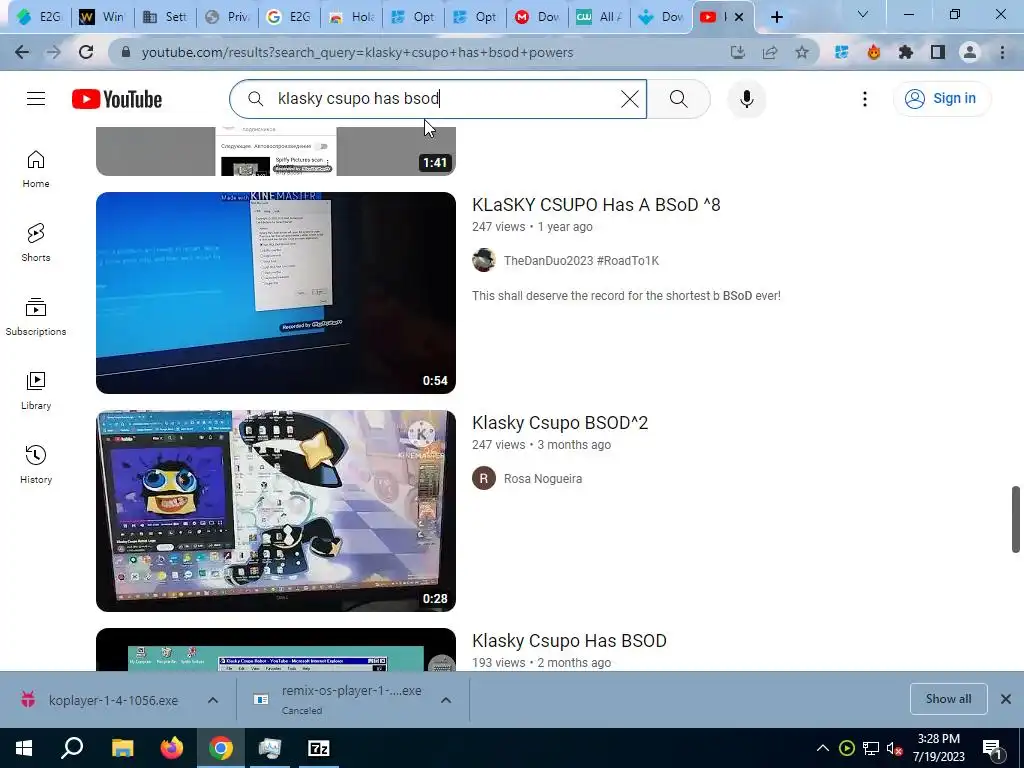Switch to the Win tab
The height and width of the screenshot is (768, 1024).
(x=102, y=17)
